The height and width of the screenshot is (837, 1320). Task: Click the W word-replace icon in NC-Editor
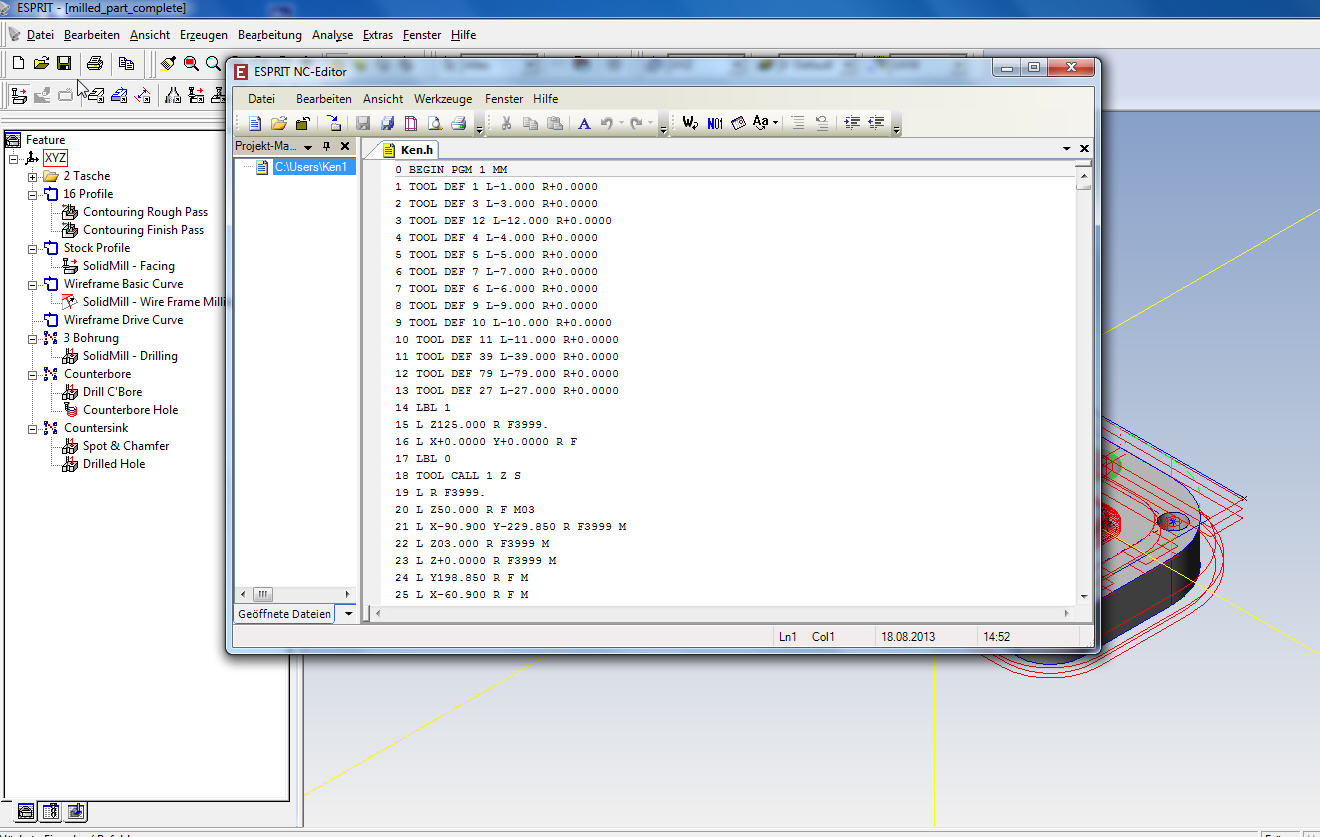click(x=690, y=124)
